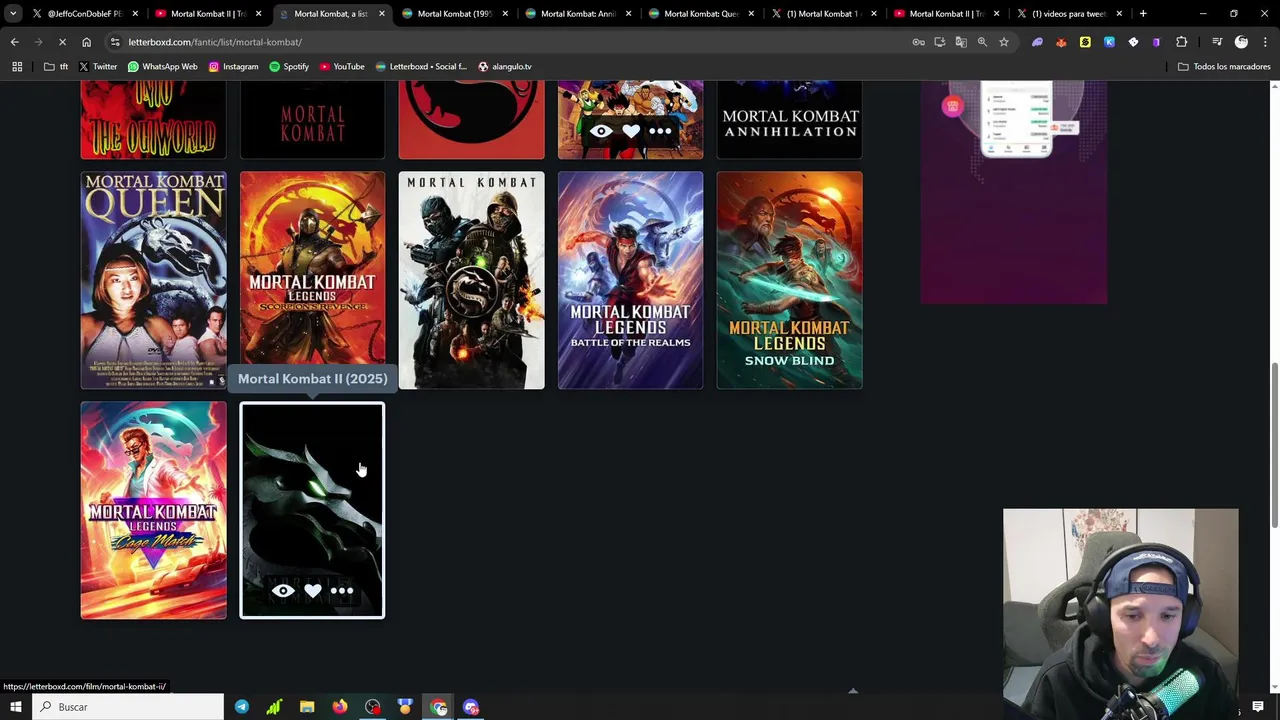This screenshot has height=720, width=1280.
Task: Open the purple book extension icon
Action: [x=1157, y=42]
